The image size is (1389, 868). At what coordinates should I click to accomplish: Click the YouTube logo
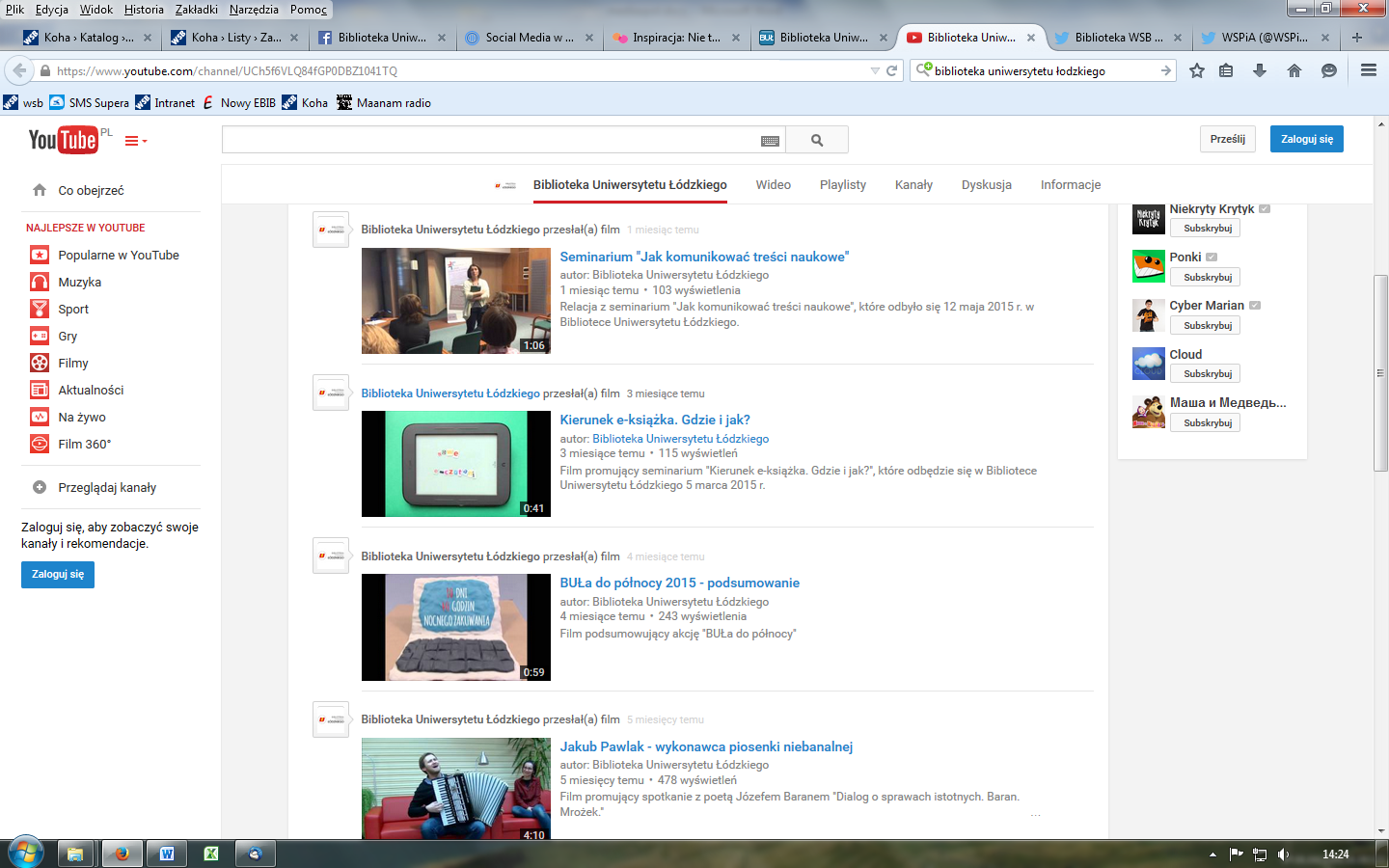tap(64, 140)
